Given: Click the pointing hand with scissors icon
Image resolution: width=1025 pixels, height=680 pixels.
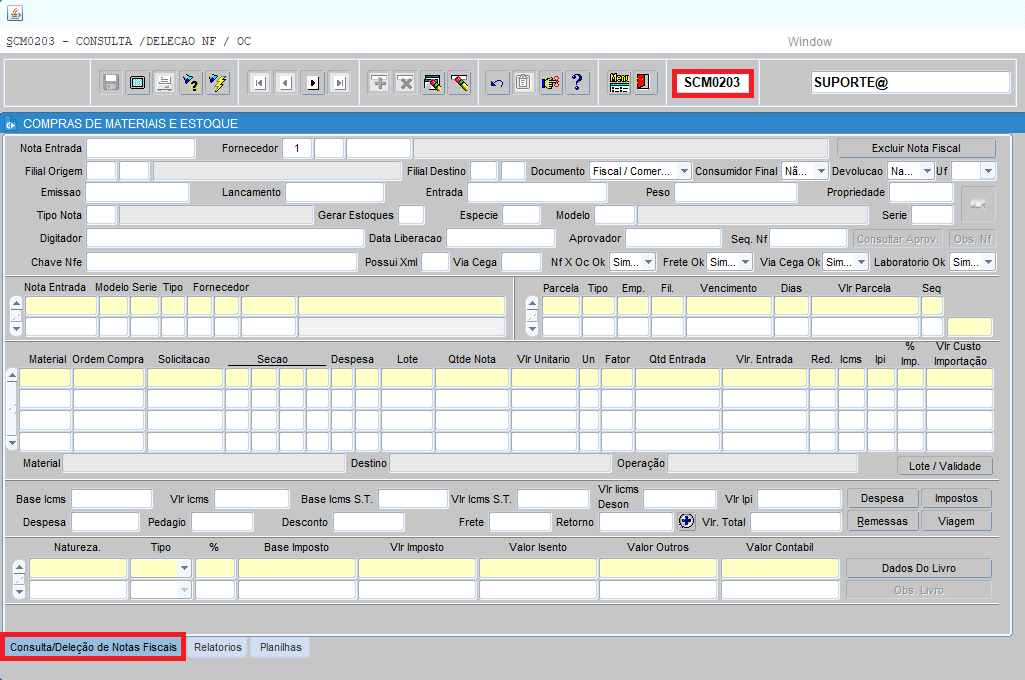Looking at the screenshot, I should click(x=551, y=82).
